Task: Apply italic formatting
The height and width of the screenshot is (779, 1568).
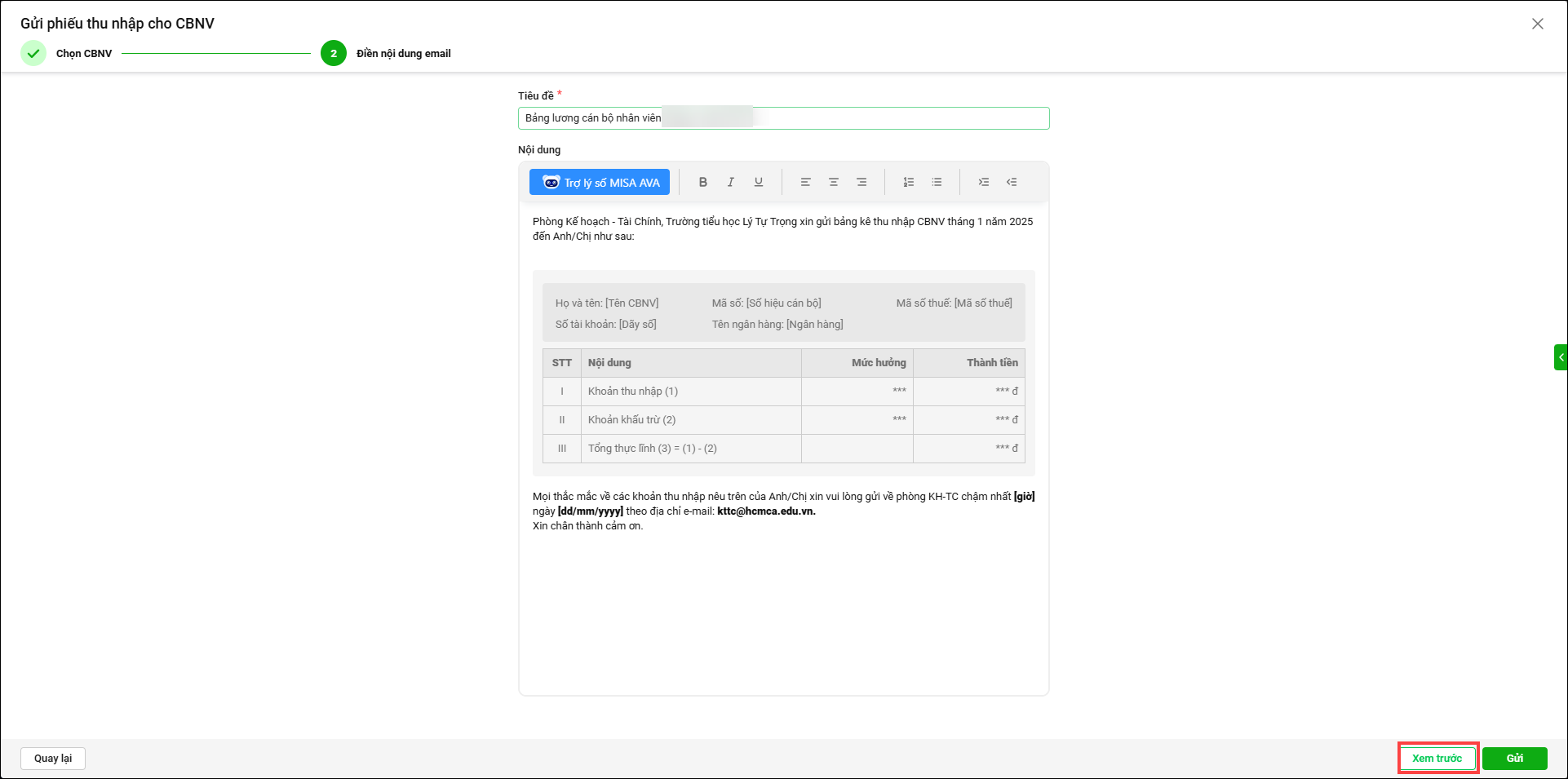Action: pyautogui.click(x=730, y=182)
